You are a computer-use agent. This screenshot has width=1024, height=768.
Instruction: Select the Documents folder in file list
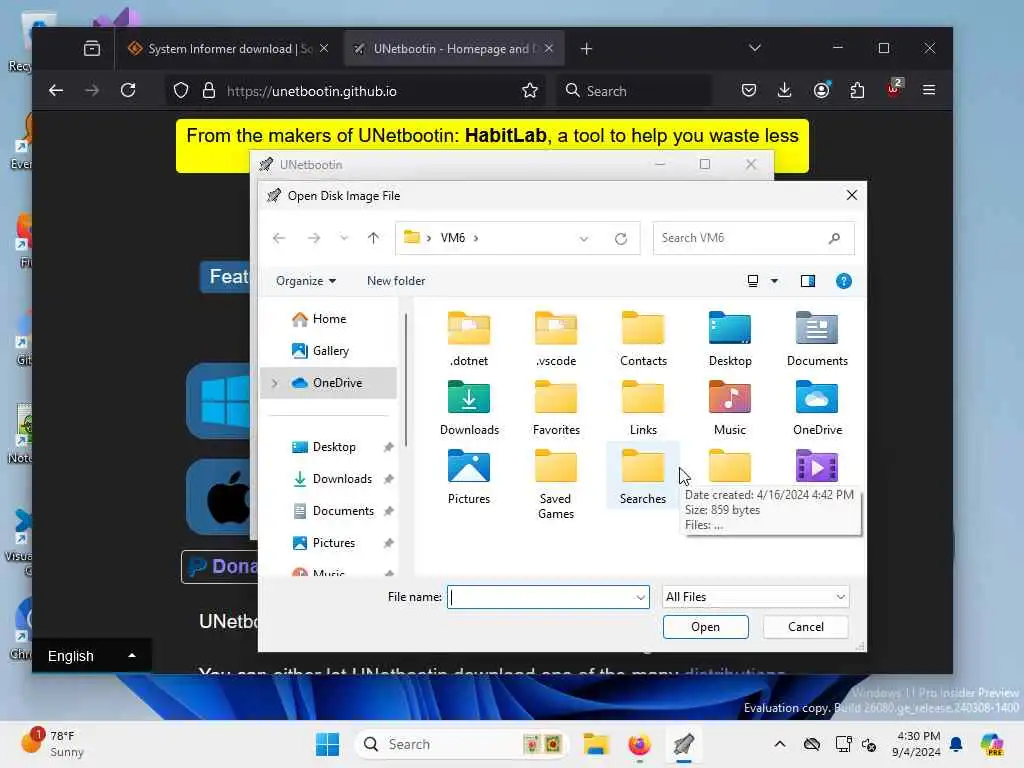817,339
